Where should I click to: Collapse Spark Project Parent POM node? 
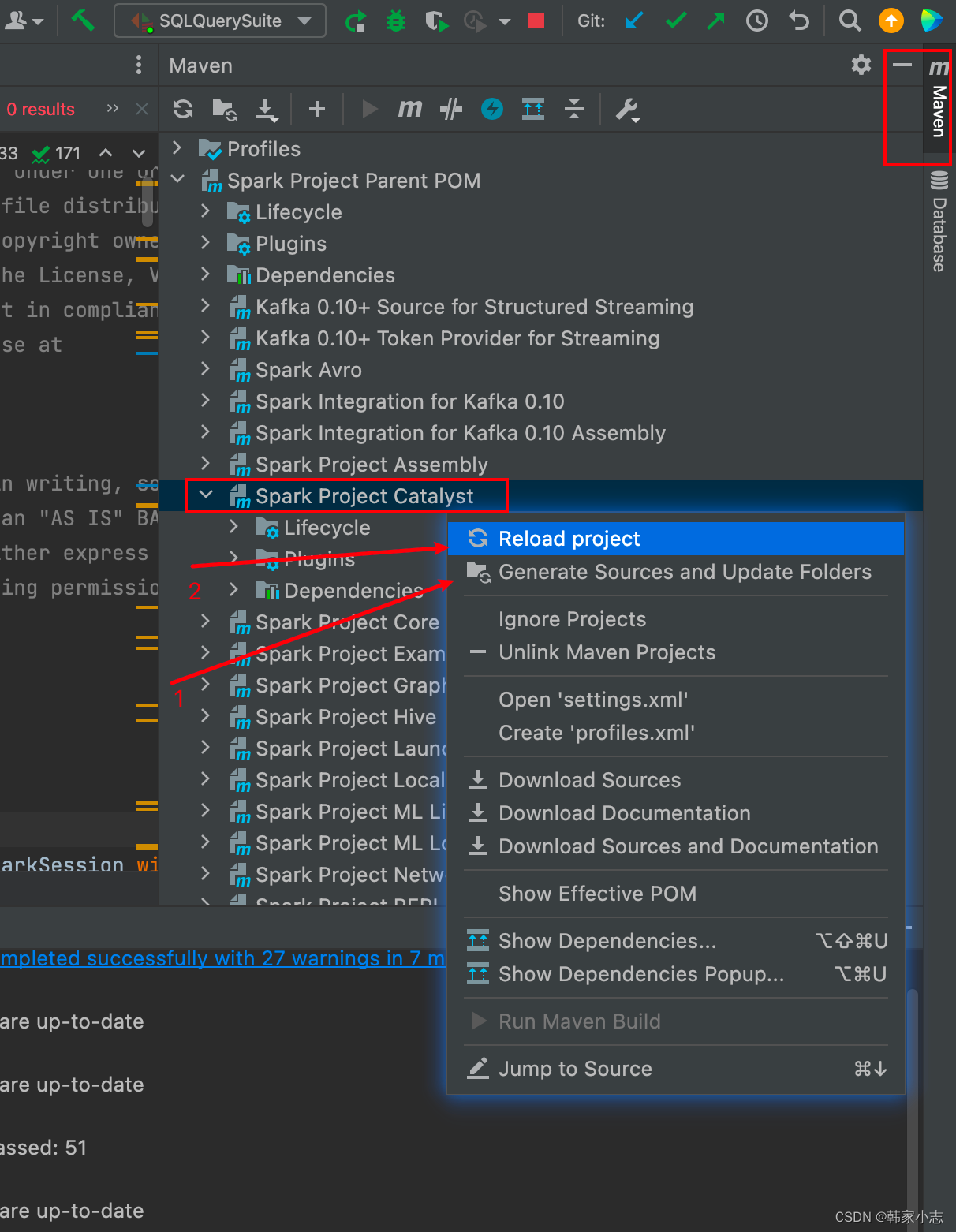pos(177,179)
